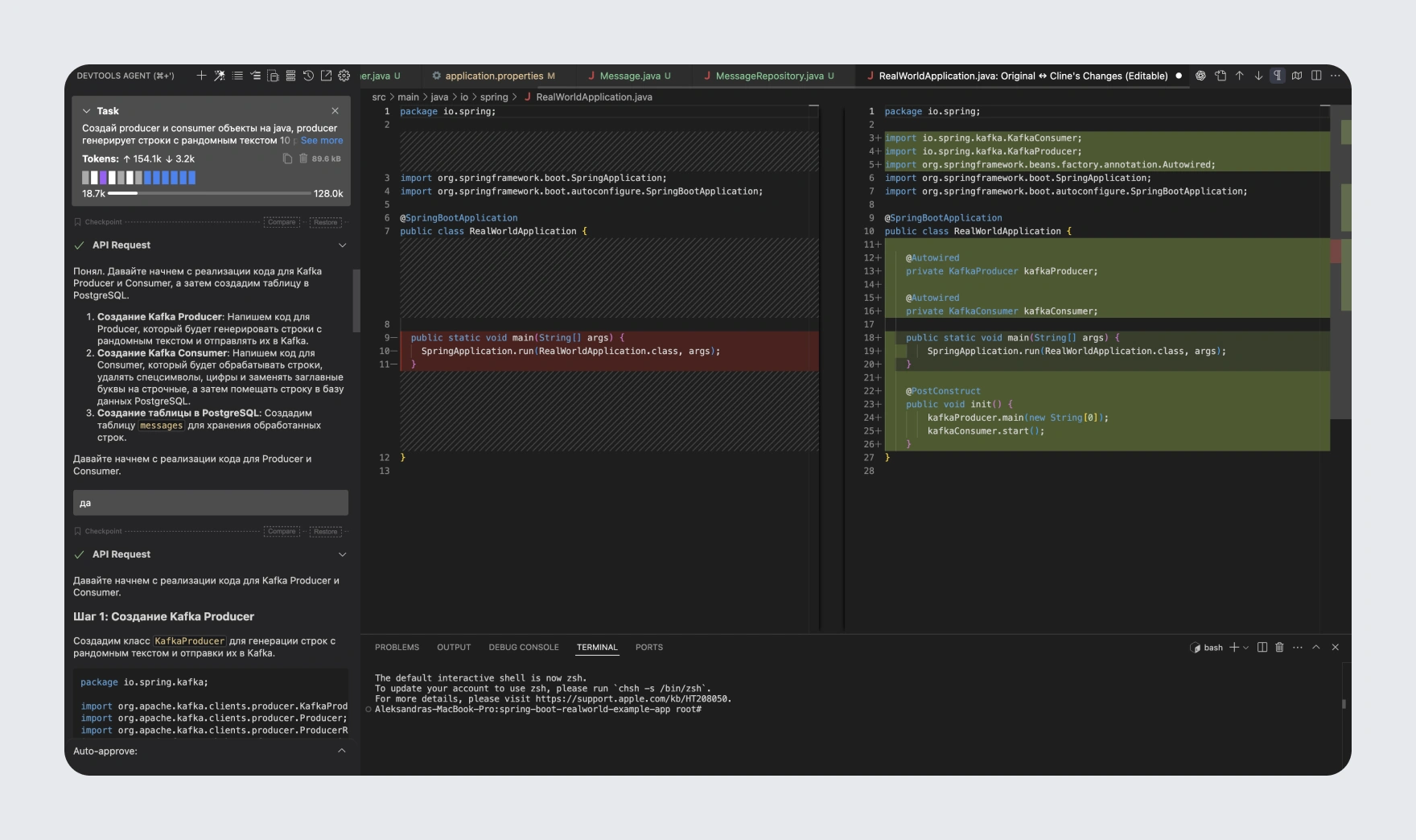Open MCP servers via the wand icon

(x=218, y=75)
